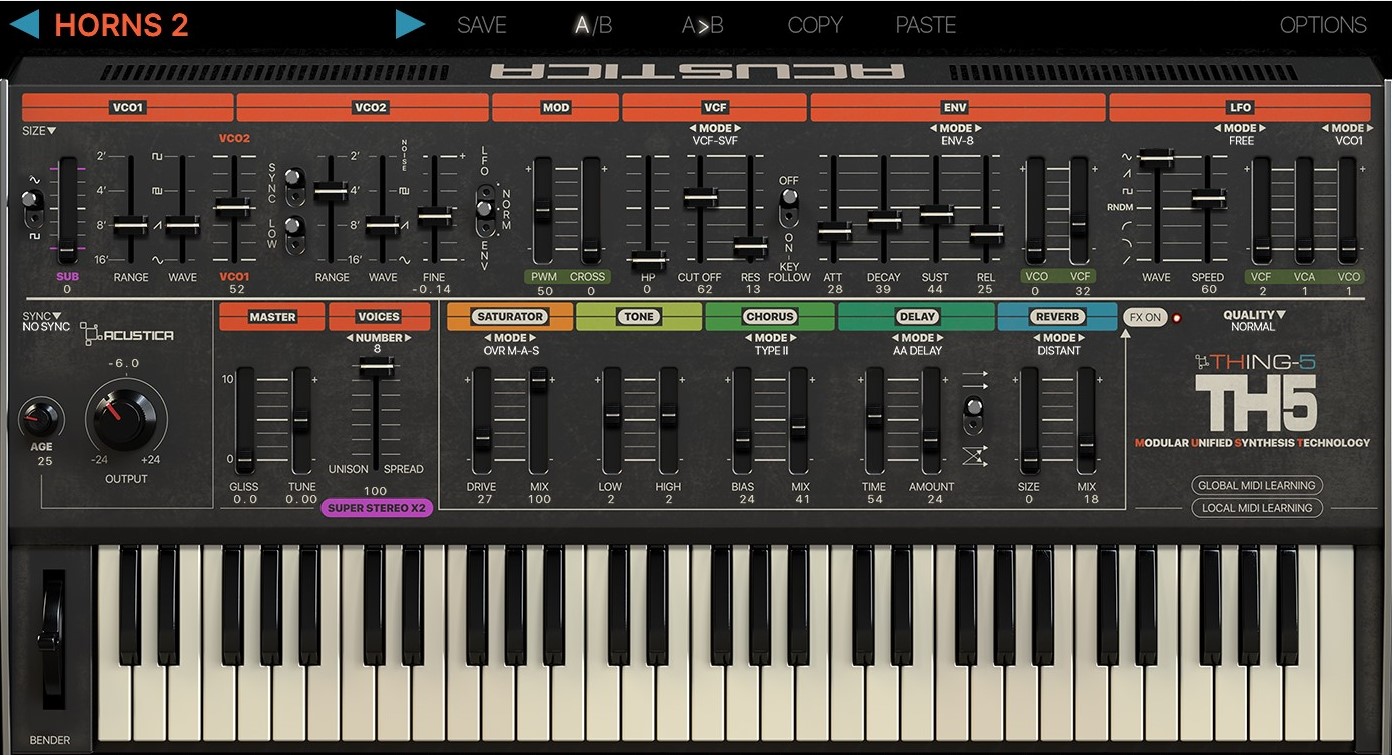1392x755 pixels.
Task: Toggle the sub oscillator waveform switch
Action: [32, 207]
